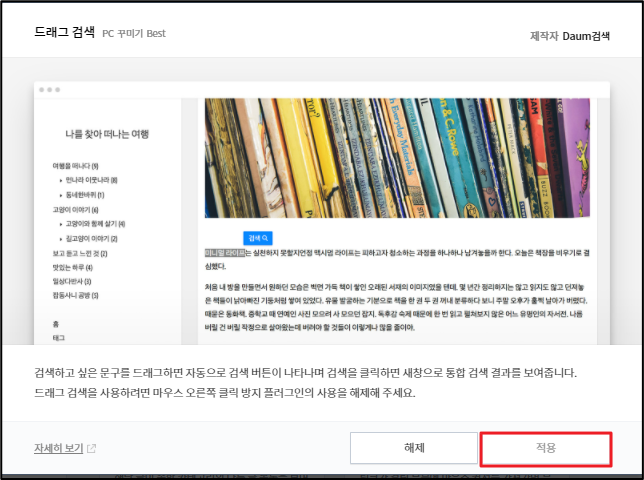644x480 pixels.
Task: Click the 적용 apply button
Action: pyautogui.click(x=545, y=448)
